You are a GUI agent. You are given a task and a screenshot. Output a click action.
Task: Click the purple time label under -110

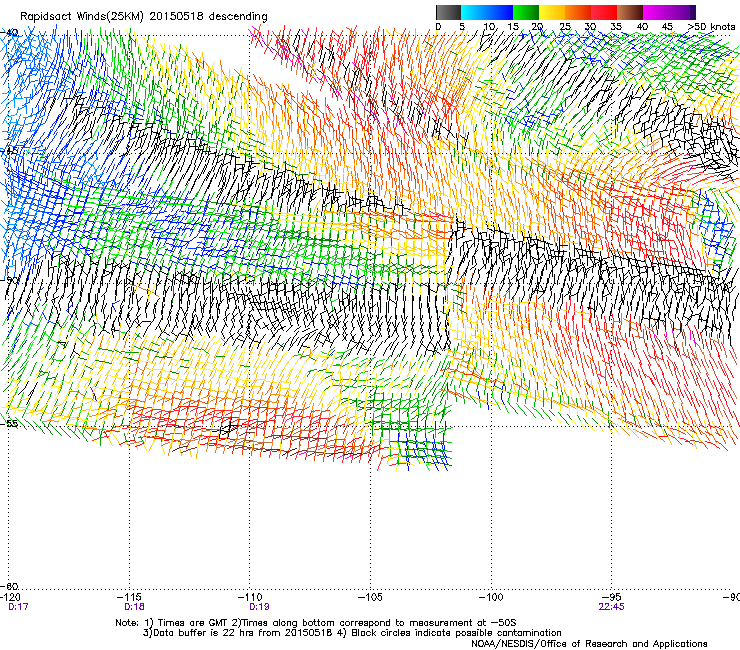click(259, 607)
